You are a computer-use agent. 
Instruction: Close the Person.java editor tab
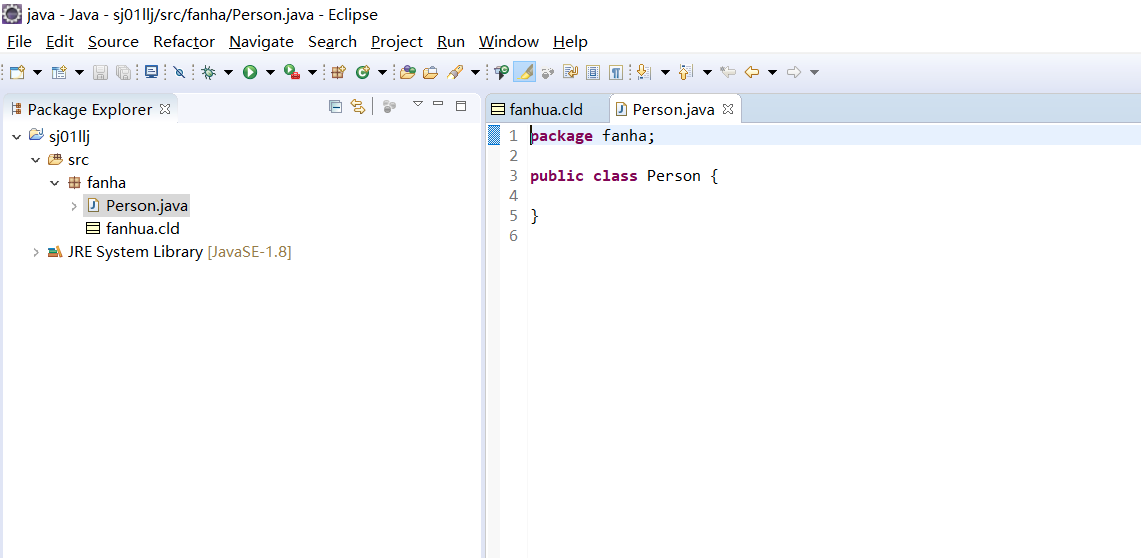pos(727,110)
